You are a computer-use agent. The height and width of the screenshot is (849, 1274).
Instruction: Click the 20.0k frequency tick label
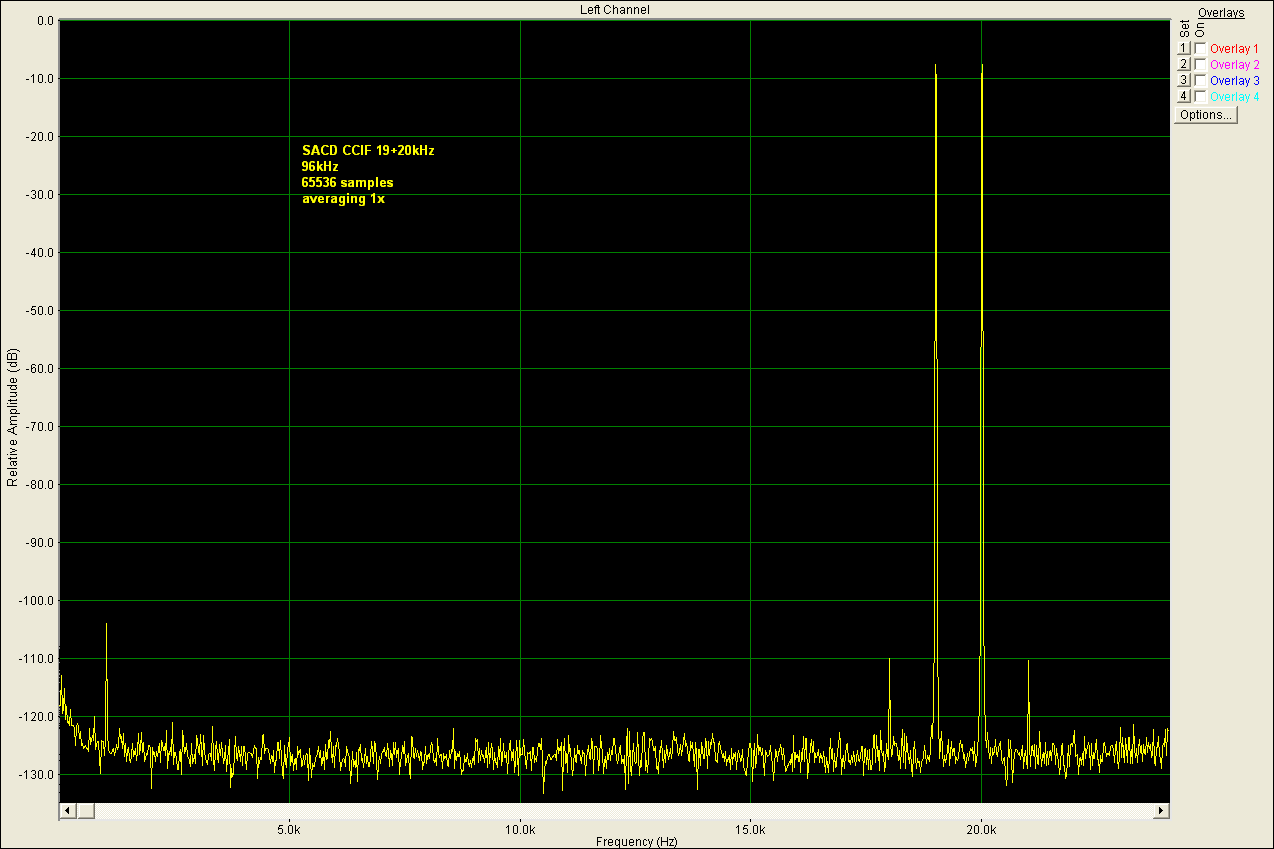pyautogui.click(x=981, y=830)
